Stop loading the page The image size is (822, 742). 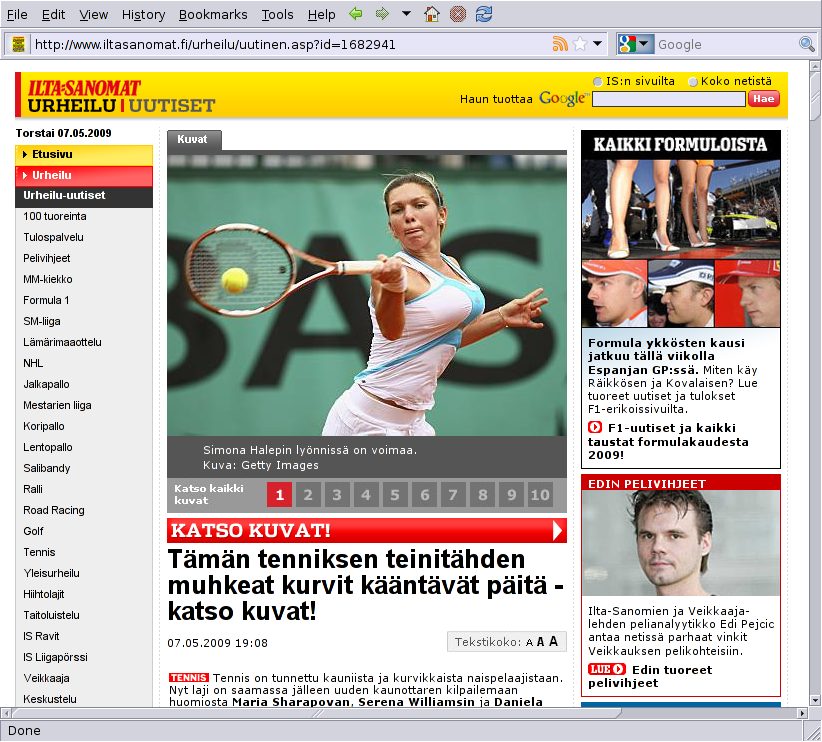point(458,14)
